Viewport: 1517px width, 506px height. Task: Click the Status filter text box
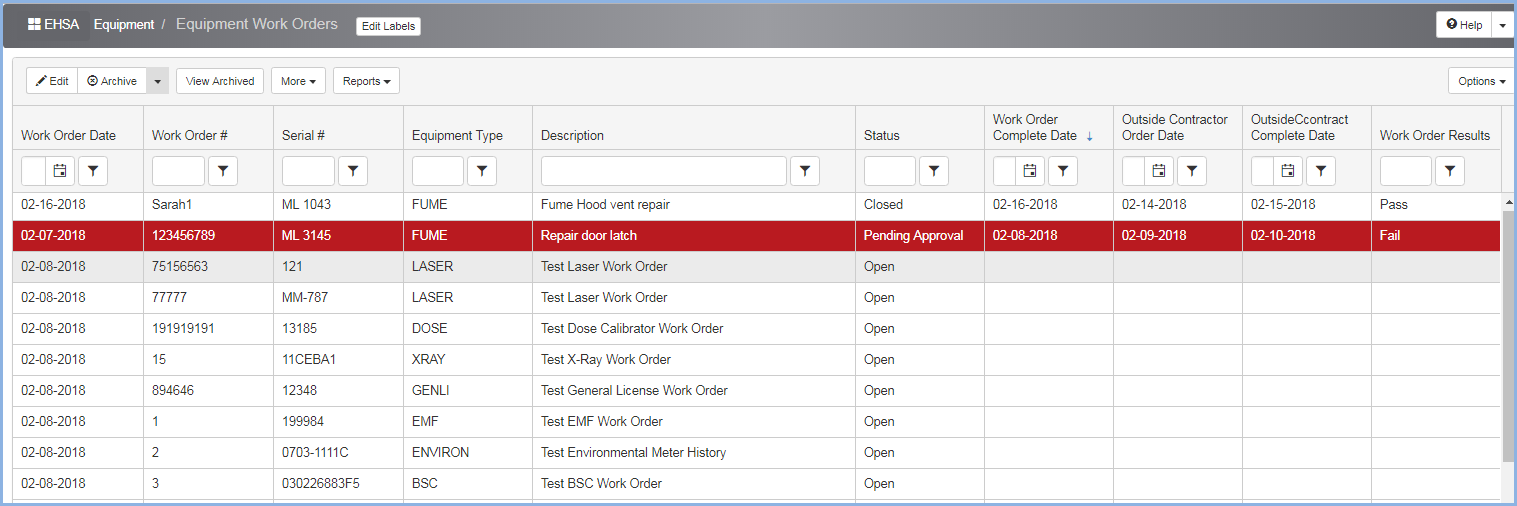point(890,171)
